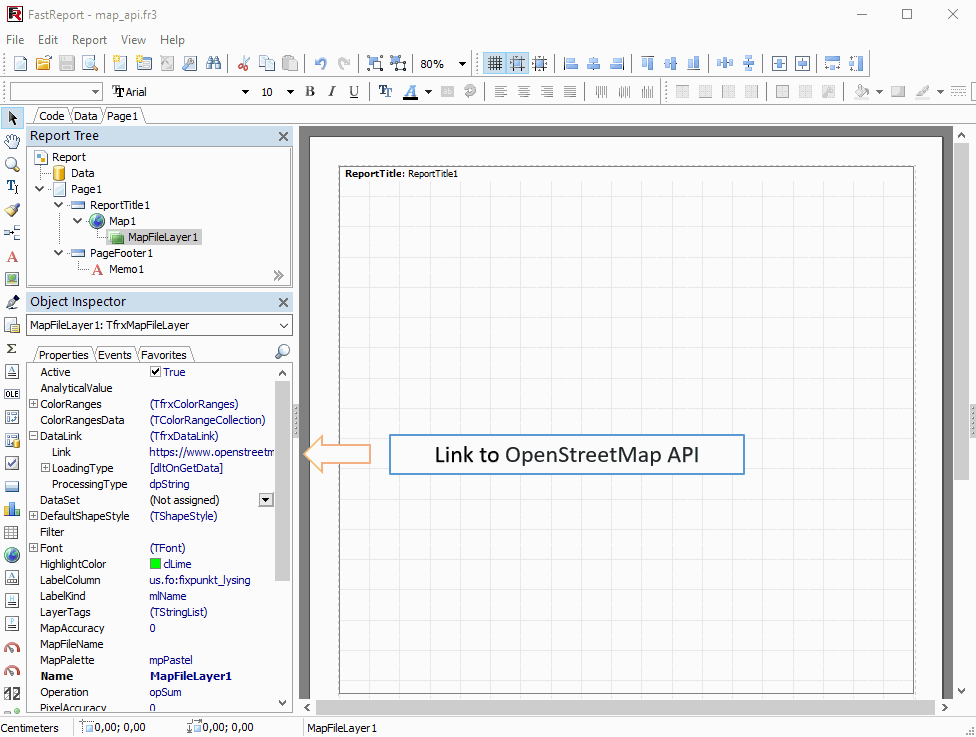The width and height of the screenshot is (976, 737).
Task: Undo the last action
Action: [x=321, y=63]
